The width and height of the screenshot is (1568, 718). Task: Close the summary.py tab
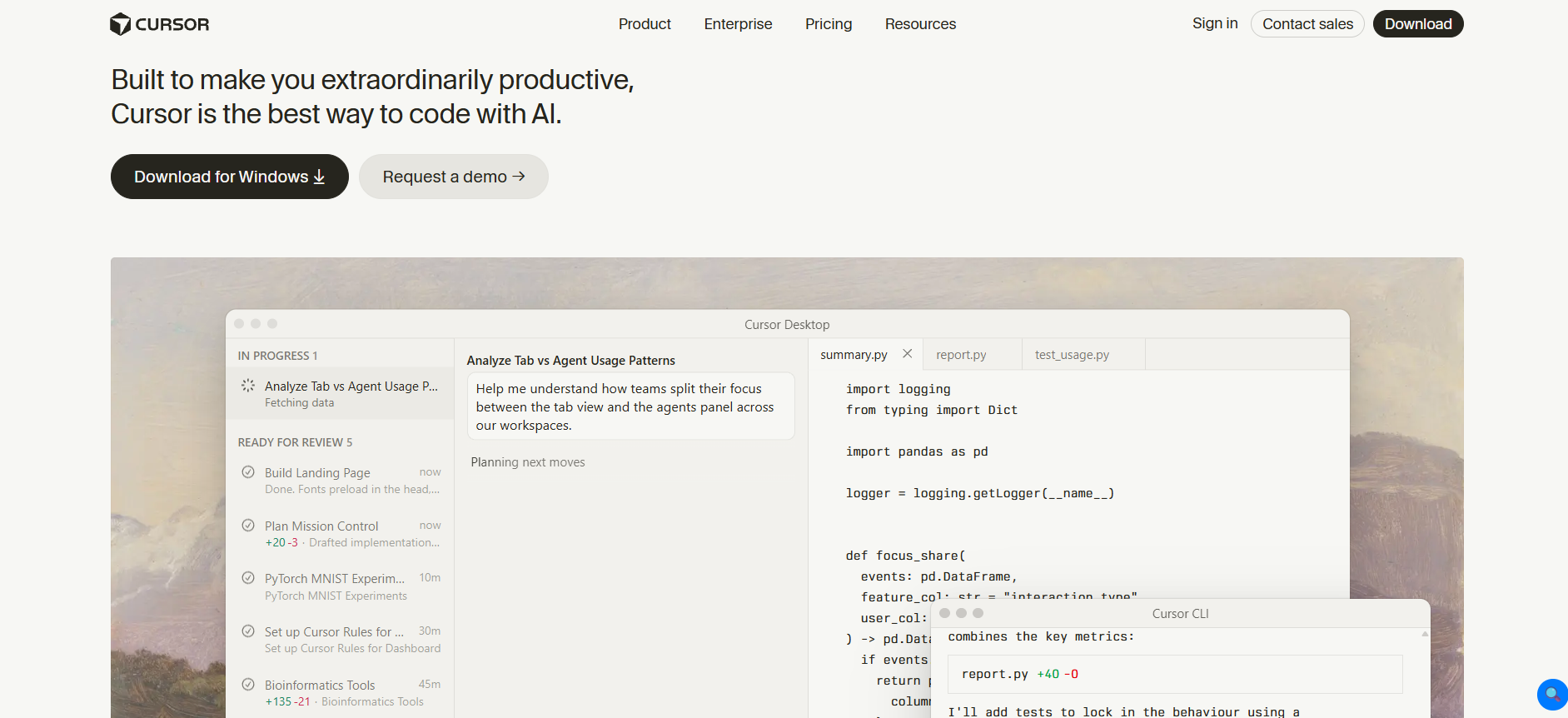coord(908,354)
